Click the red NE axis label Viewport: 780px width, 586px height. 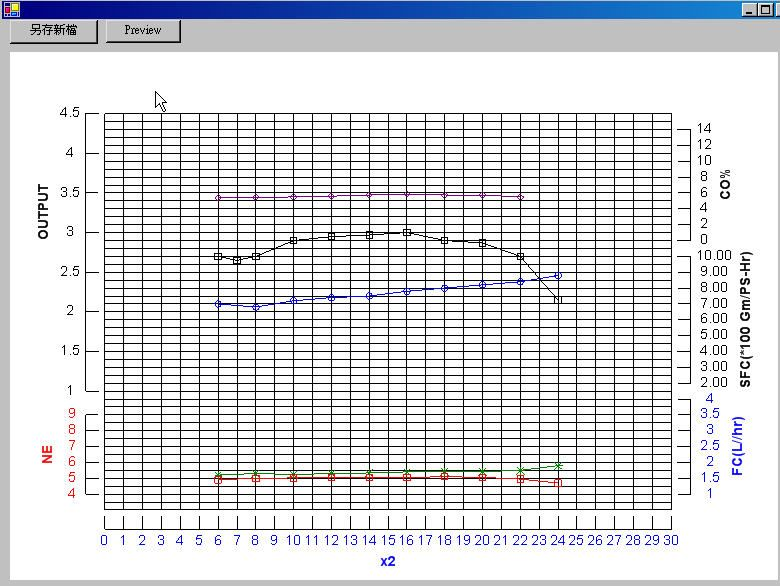[47, 454]
